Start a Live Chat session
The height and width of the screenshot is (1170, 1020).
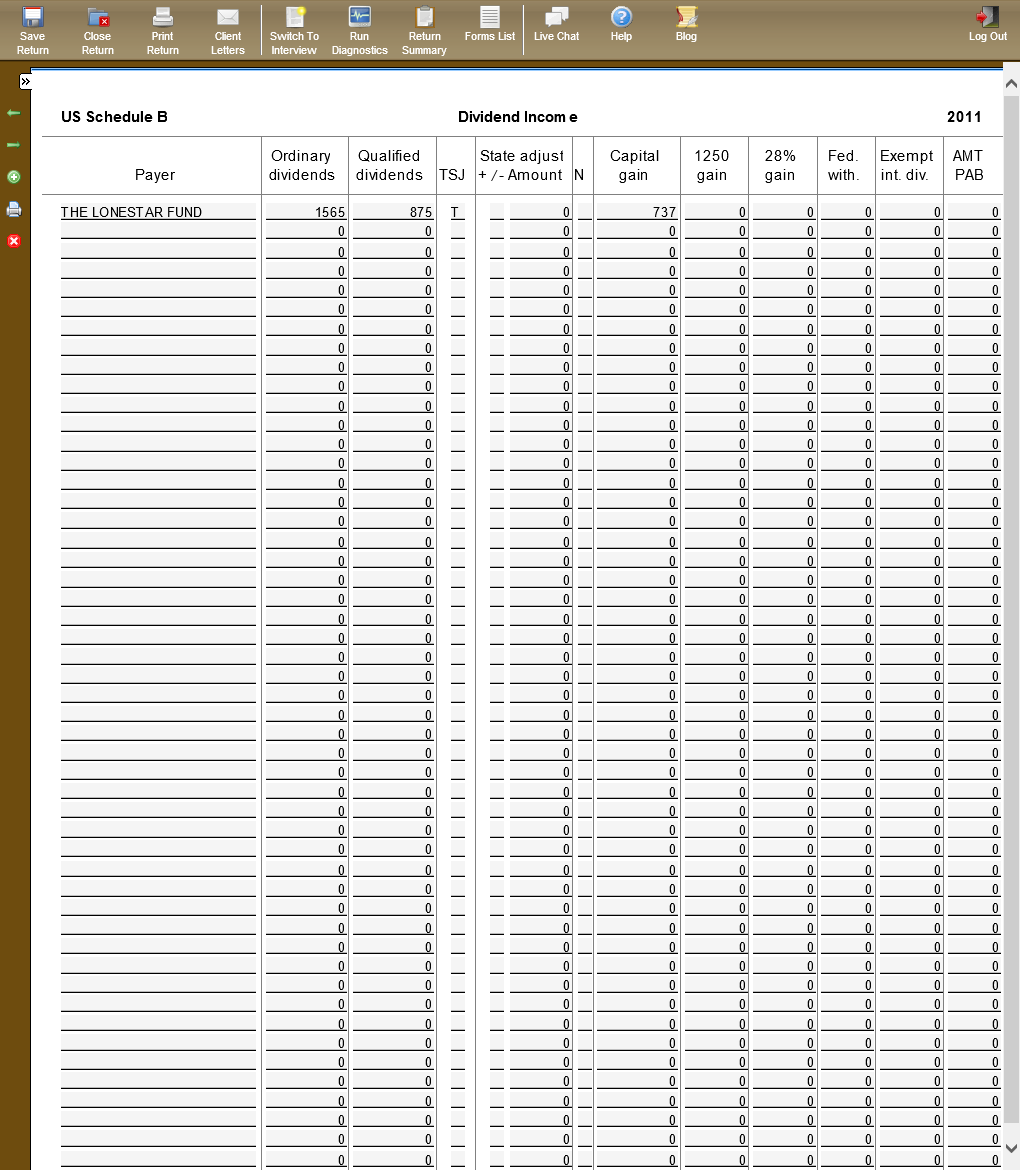556,24
